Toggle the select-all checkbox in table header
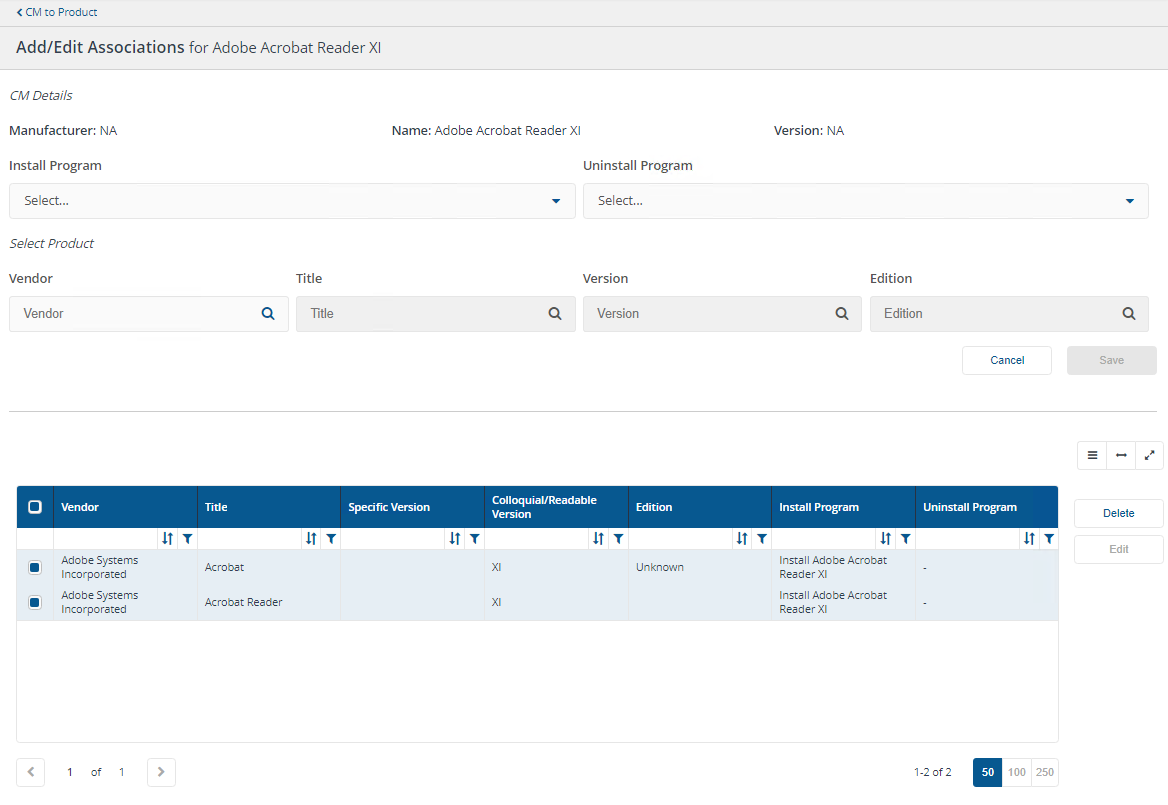Screen dimensions: 1168x805 coord(35,507)
